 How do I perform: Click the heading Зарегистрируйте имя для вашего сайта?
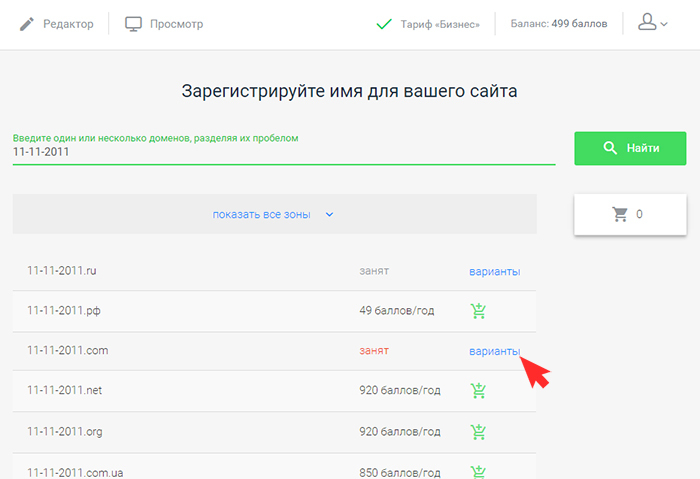click(349, 91)
